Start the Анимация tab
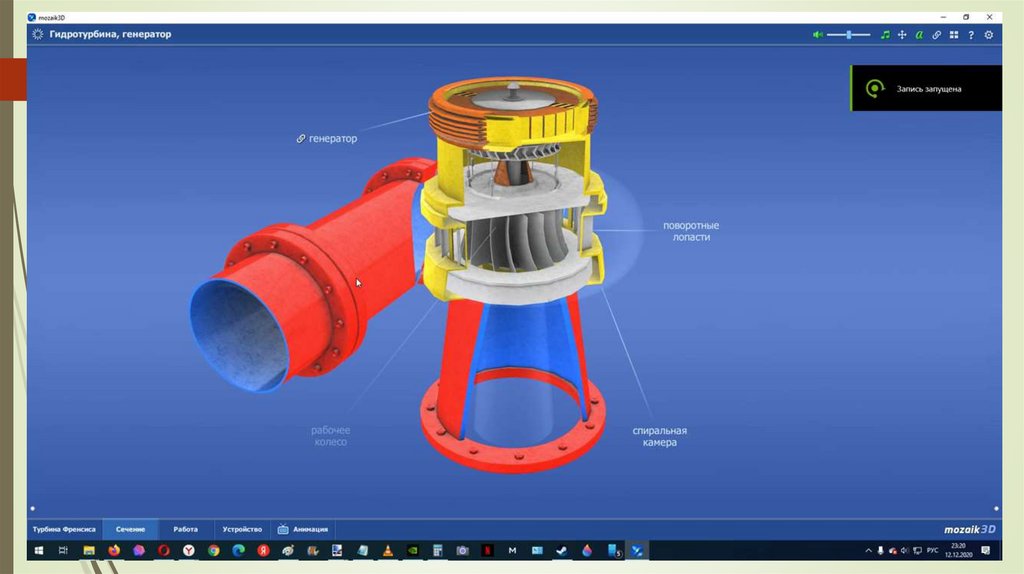Screen dimensions: 1024x574 click(x=303, y=529)
